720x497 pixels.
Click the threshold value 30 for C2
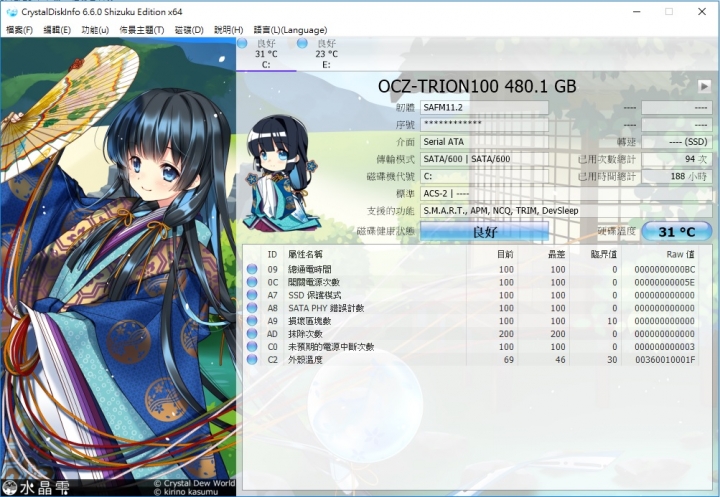coord(612,360)
